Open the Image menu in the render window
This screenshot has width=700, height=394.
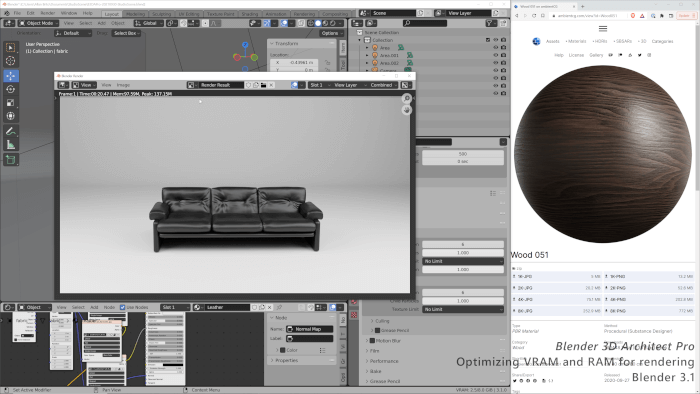[x=123, y=85]
